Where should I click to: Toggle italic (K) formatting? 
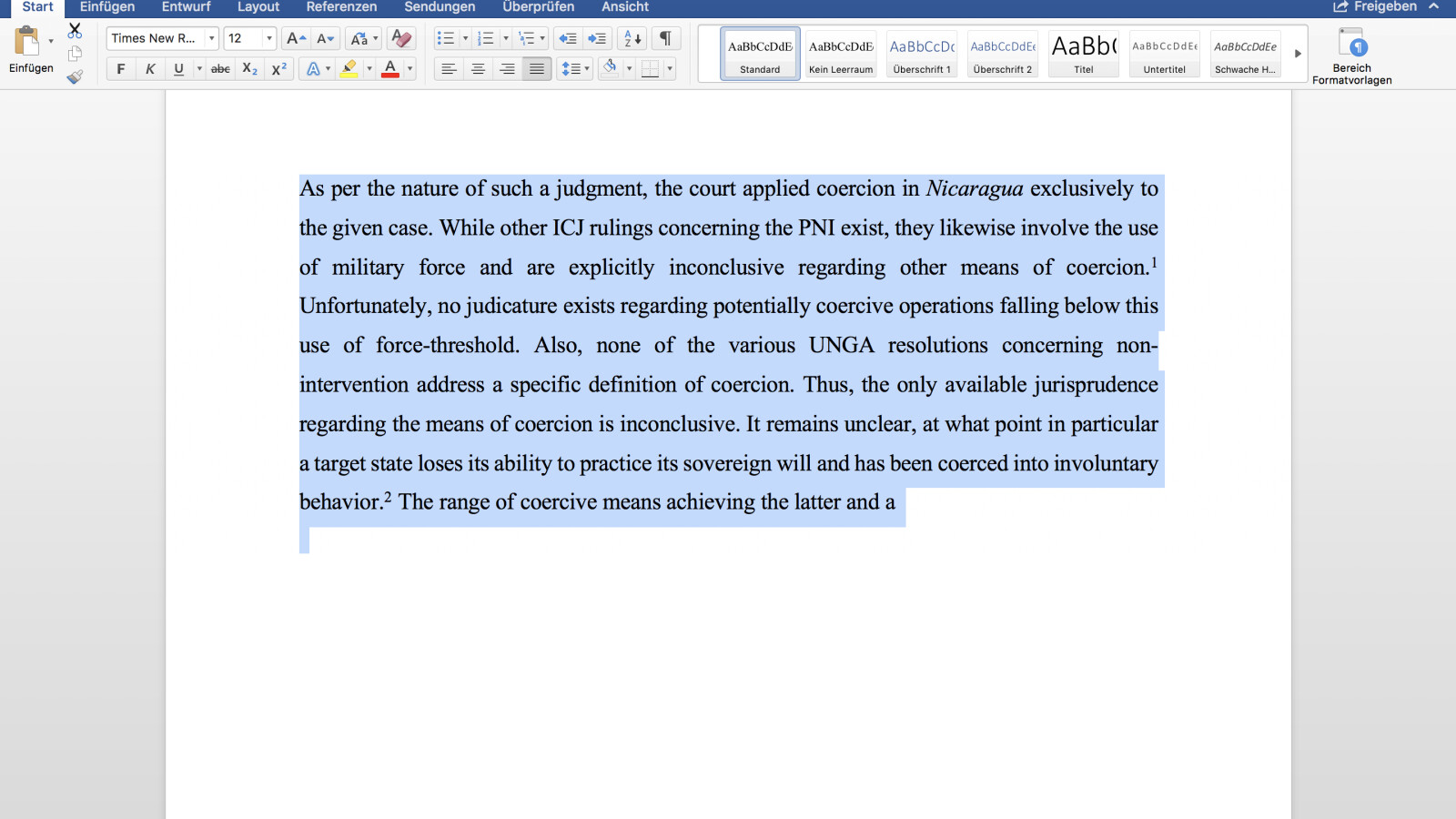coord(150,69)
